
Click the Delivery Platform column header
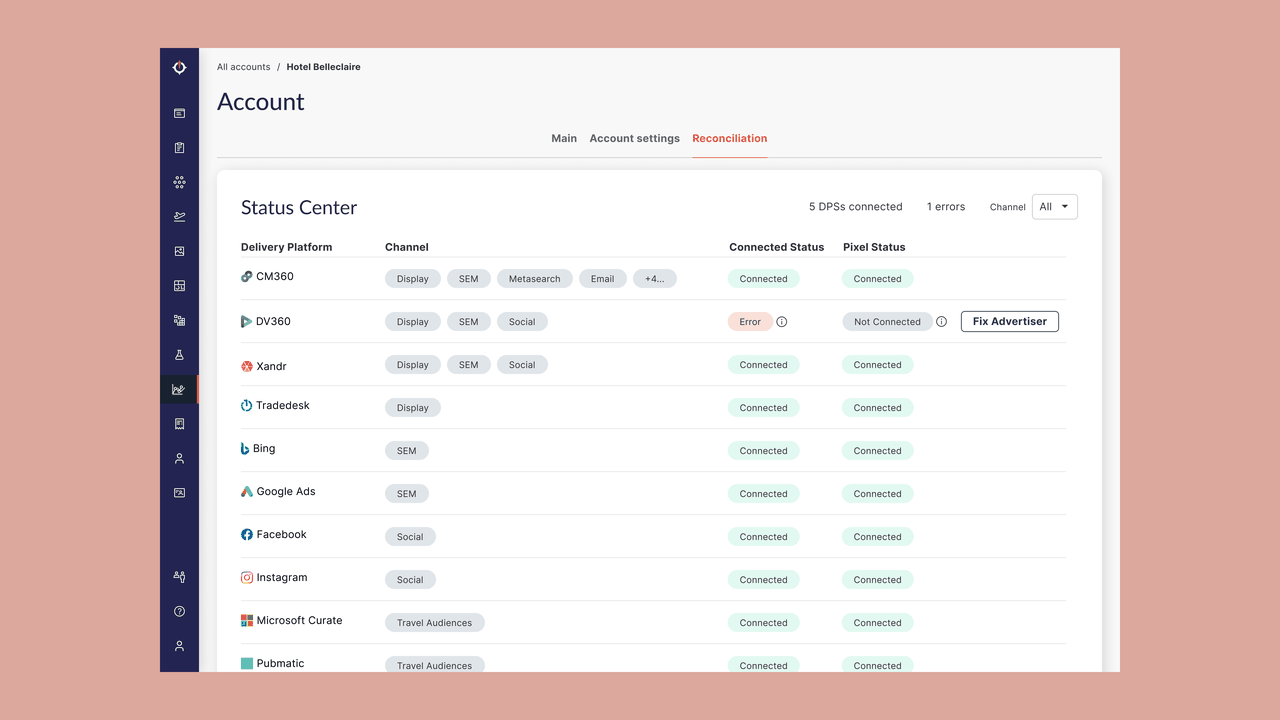tap(287, 247)
